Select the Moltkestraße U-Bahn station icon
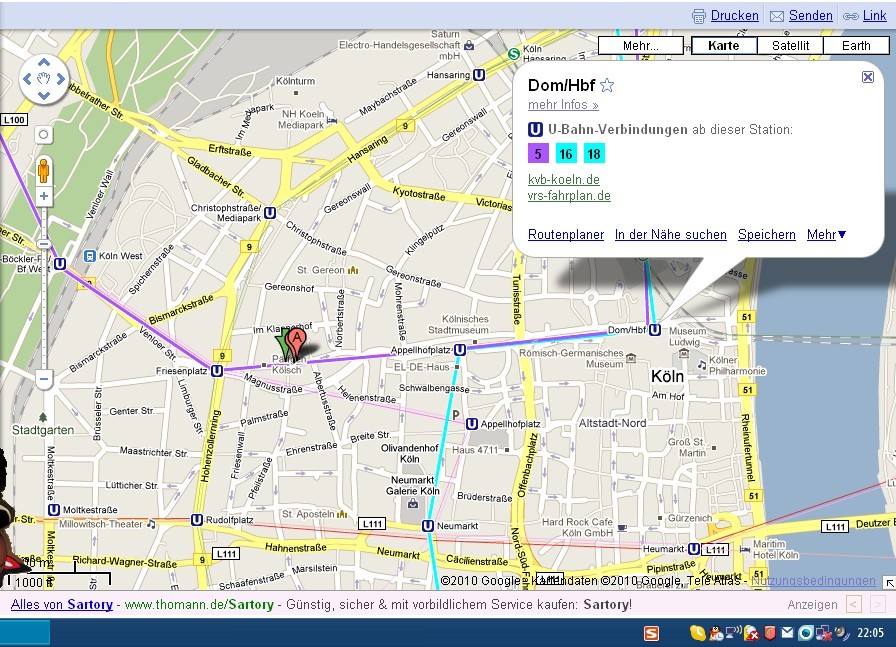 54,509
